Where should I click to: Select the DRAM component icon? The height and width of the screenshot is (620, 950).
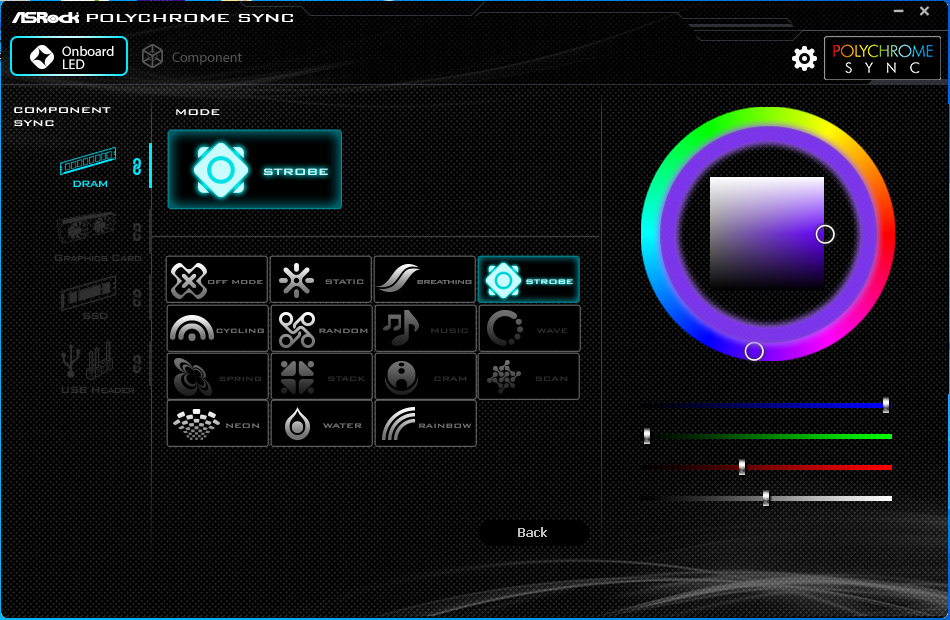coord(88,167)
